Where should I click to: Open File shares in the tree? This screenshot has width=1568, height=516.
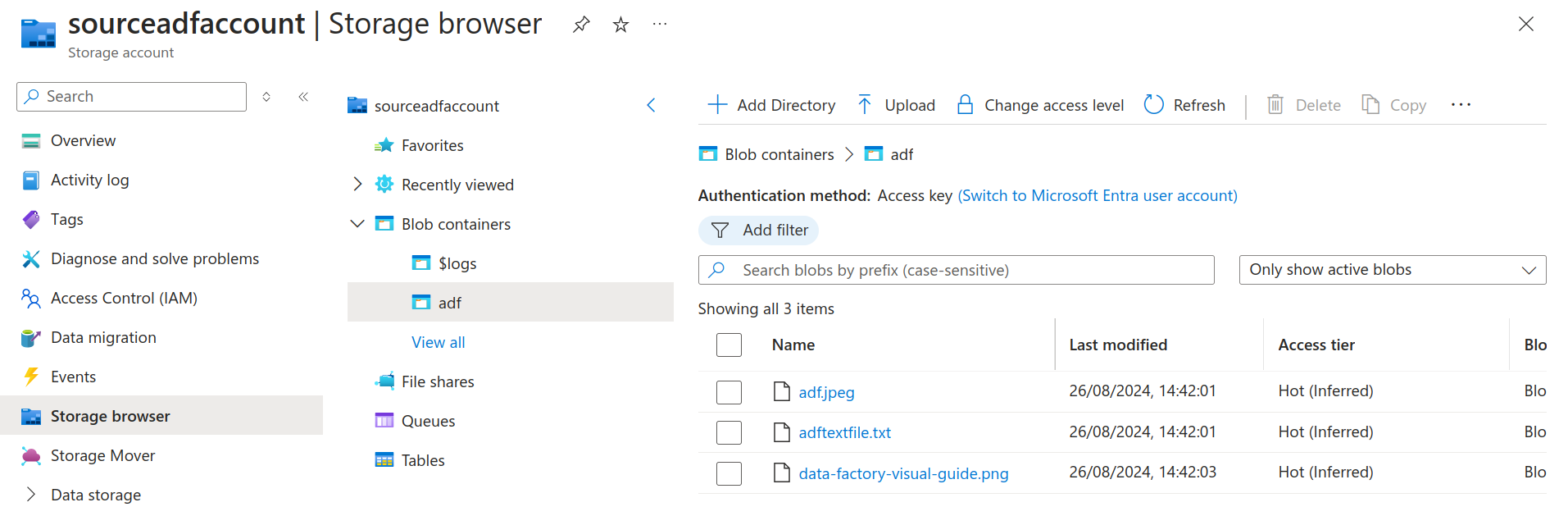click(438, 381)
